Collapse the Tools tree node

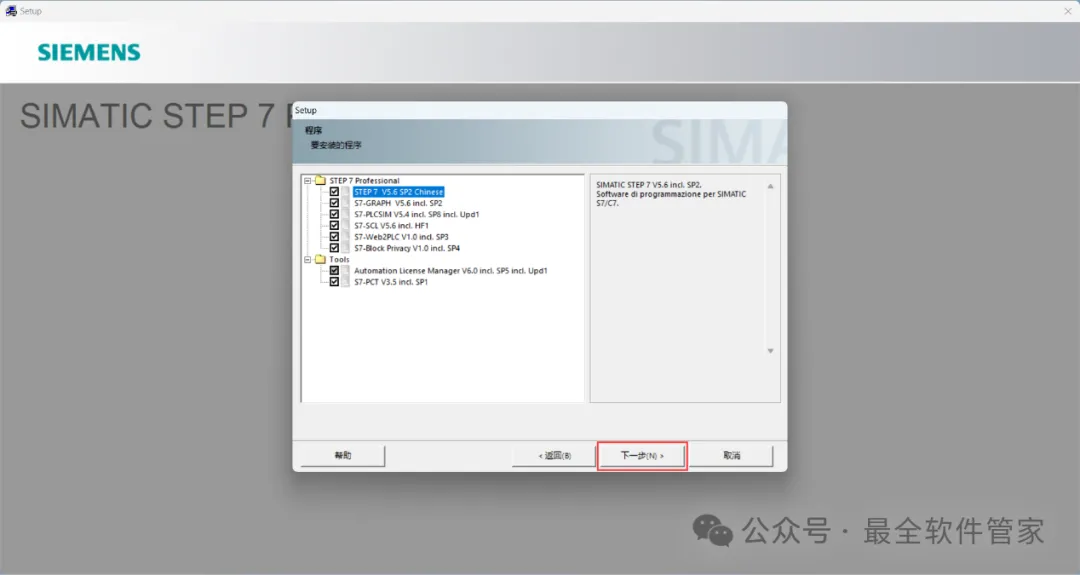[308, 260]
